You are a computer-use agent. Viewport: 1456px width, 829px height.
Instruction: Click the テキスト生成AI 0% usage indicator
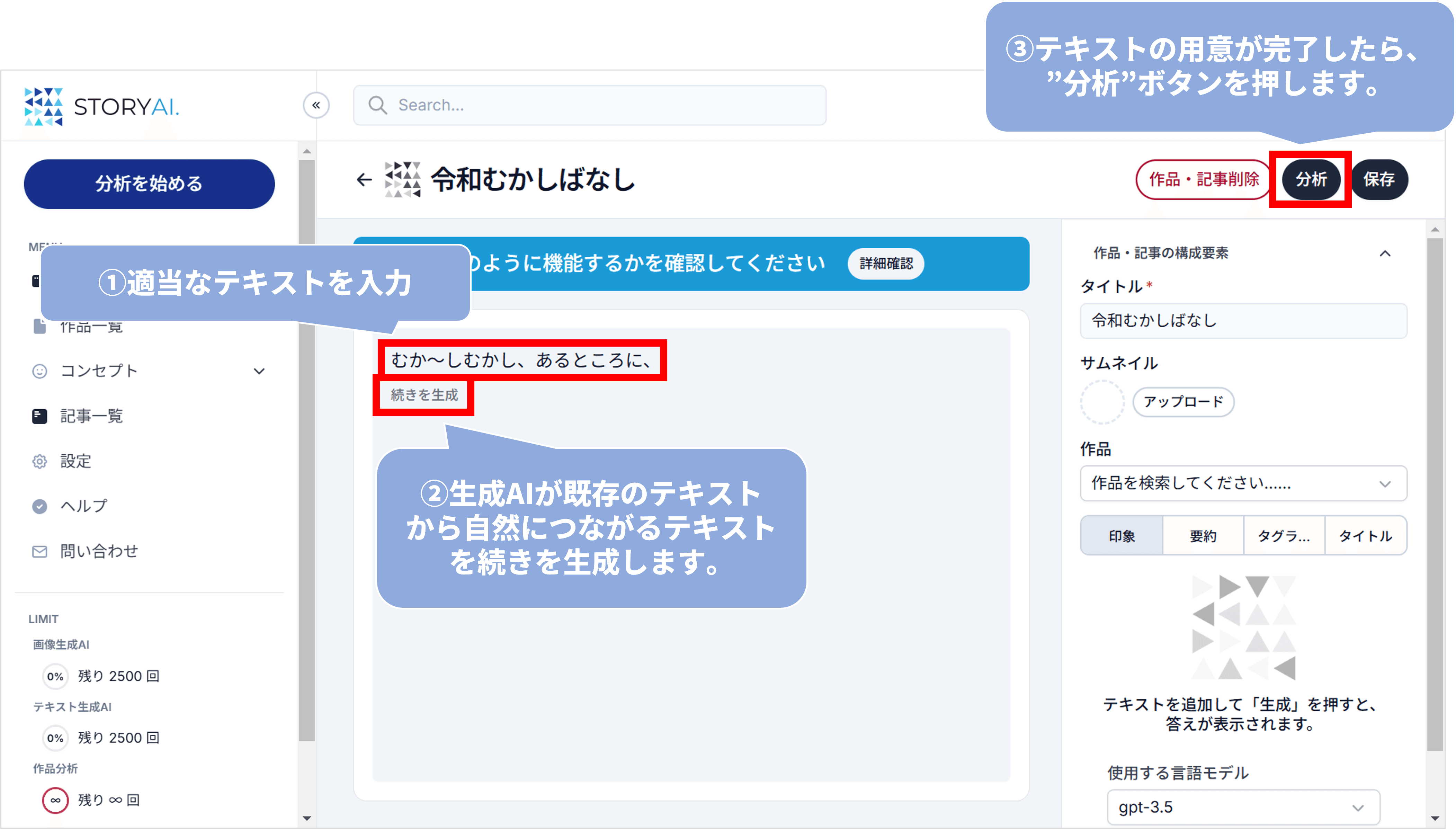[x=55, y=739]
